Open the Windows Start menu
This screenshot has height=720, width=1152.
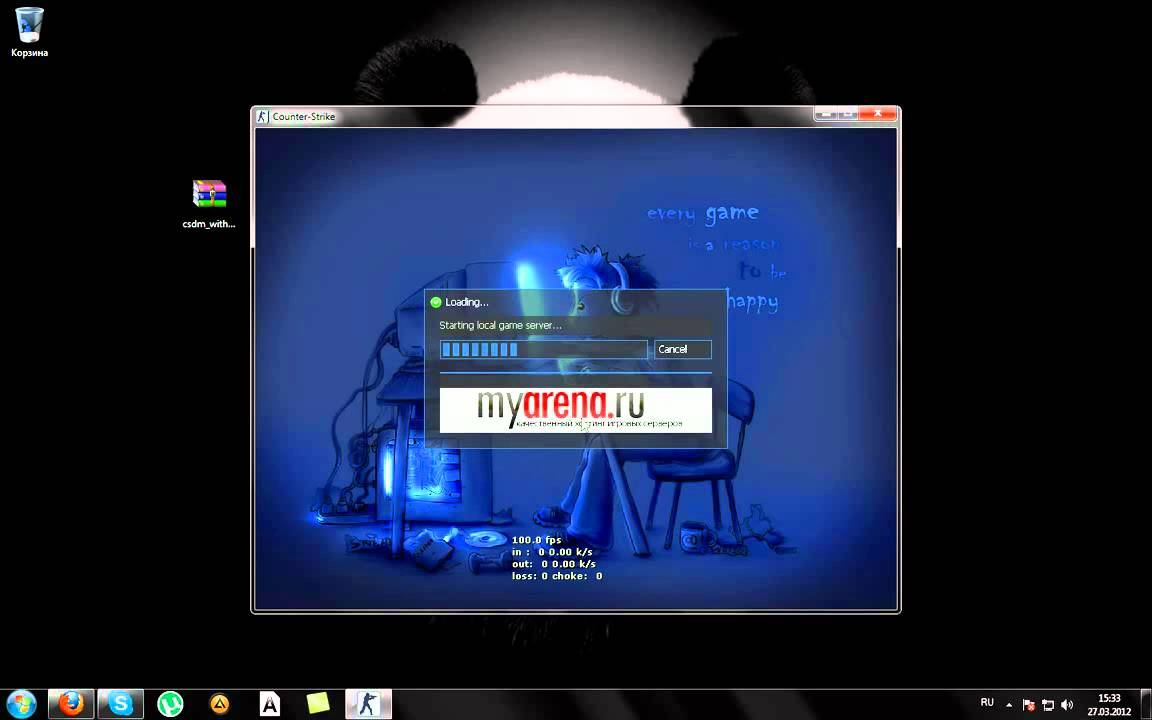[21, 704]
